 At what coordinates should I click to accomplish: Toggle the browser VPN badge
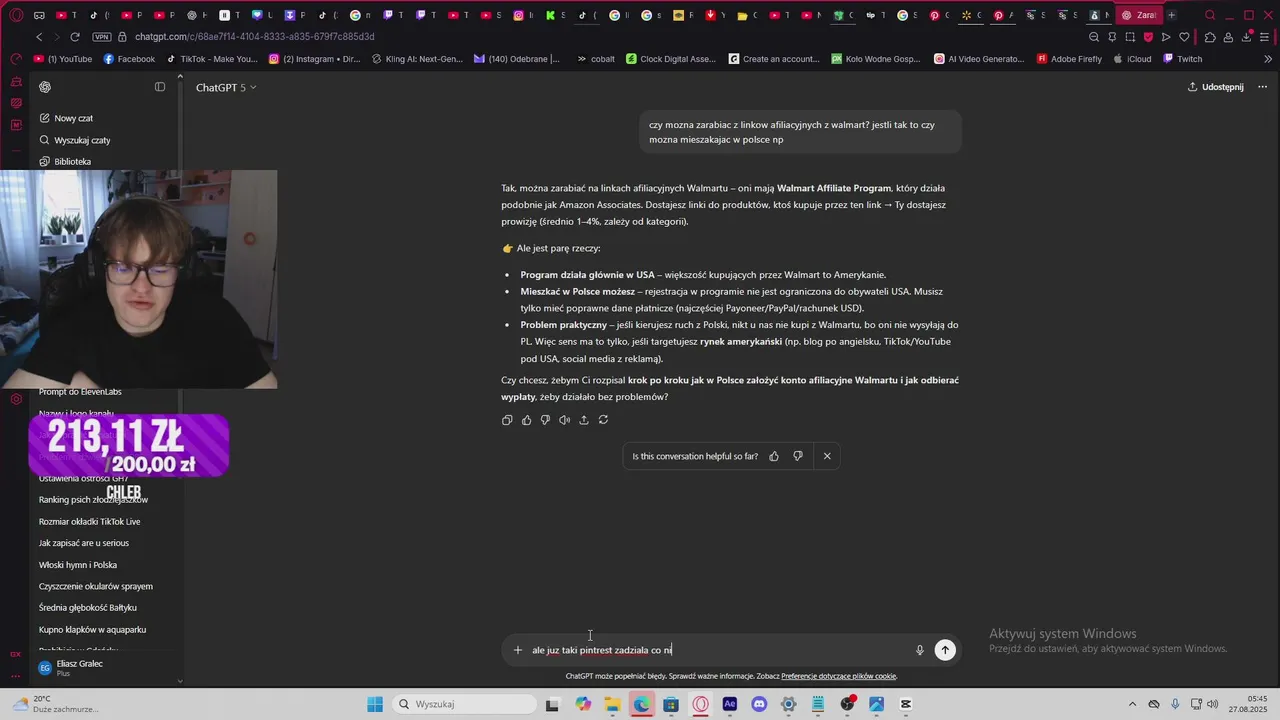pyautogui.click(x=101, y=37)
